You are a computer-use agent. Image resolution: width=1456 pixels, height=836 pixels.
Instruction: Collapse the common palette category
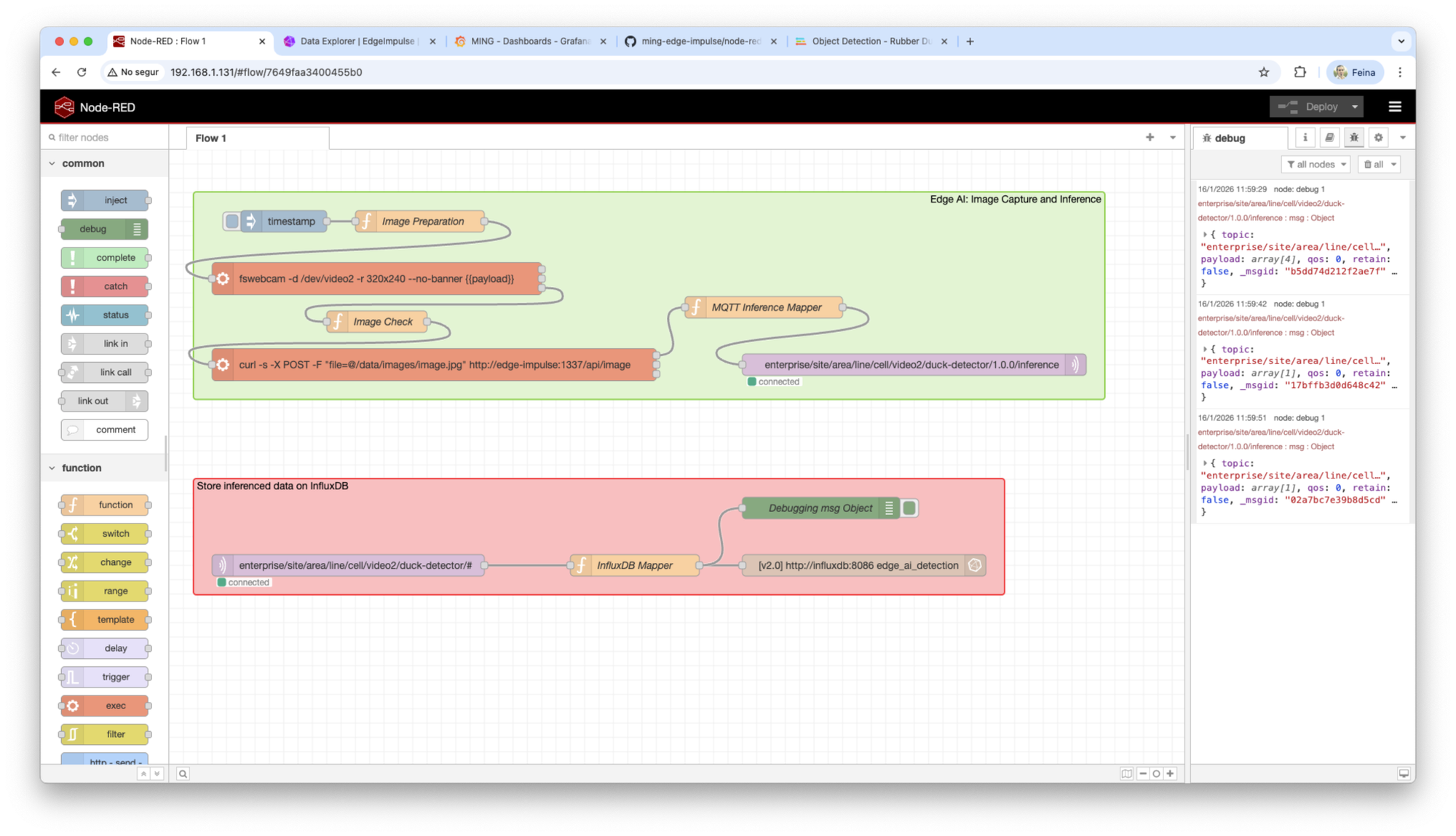click(x=52, y=164)
